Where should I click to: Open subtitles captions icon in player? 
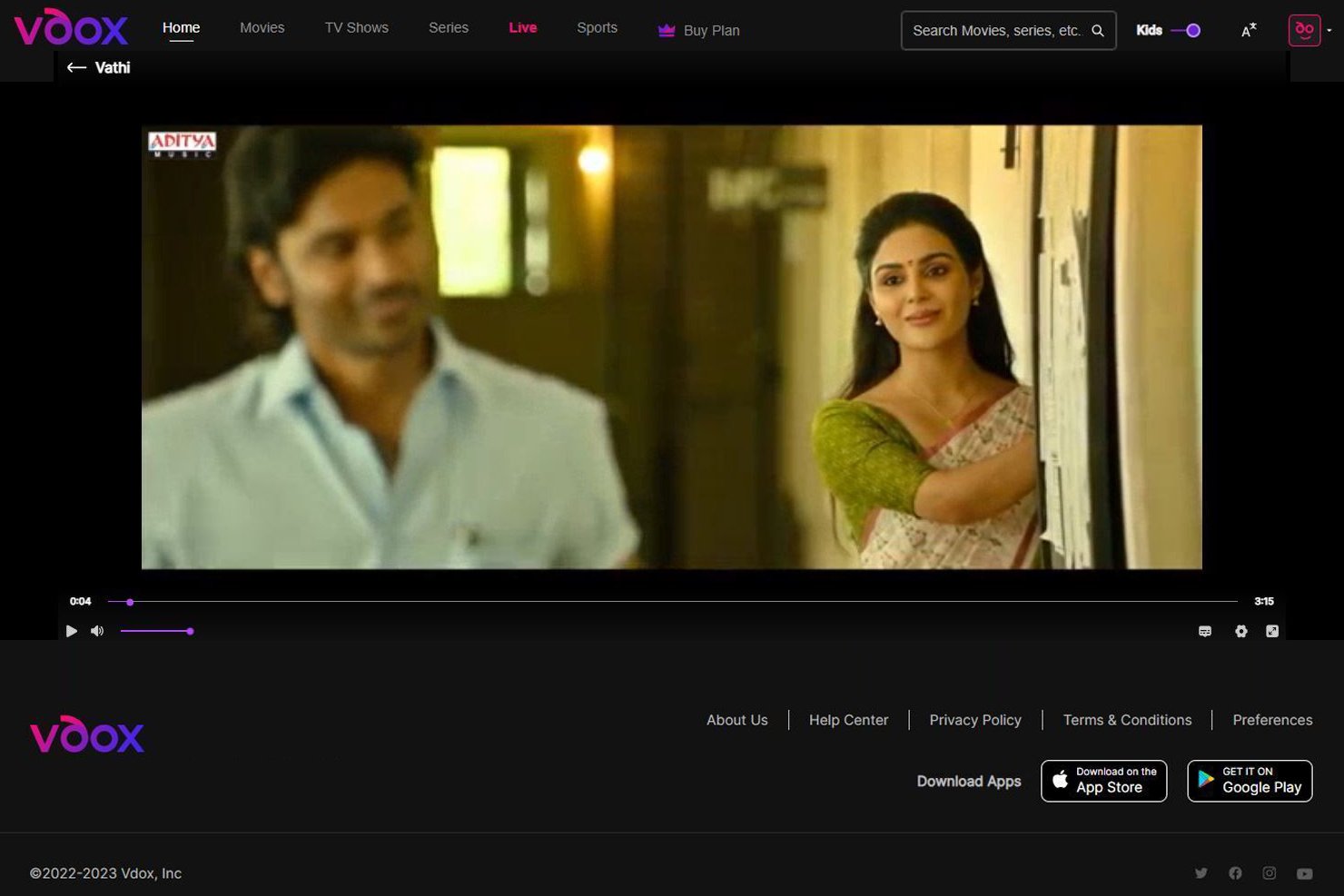(x=1205, y=631)
